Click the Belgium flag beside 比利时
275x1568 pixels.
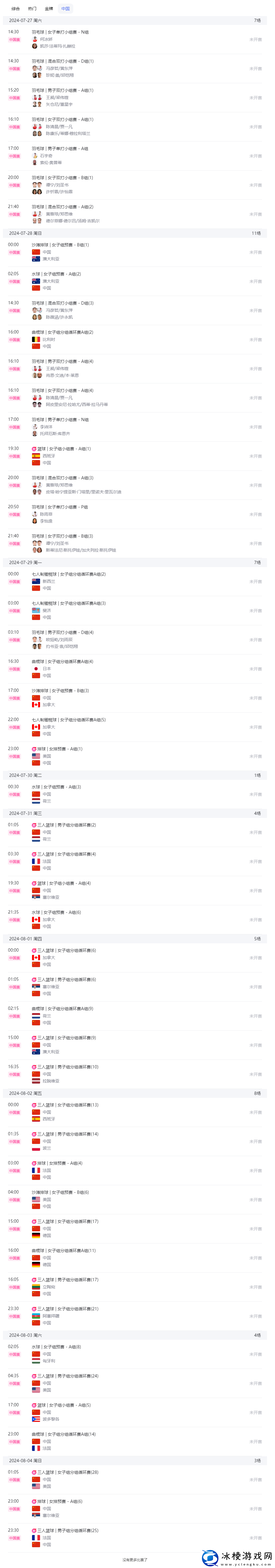[36, 340]
